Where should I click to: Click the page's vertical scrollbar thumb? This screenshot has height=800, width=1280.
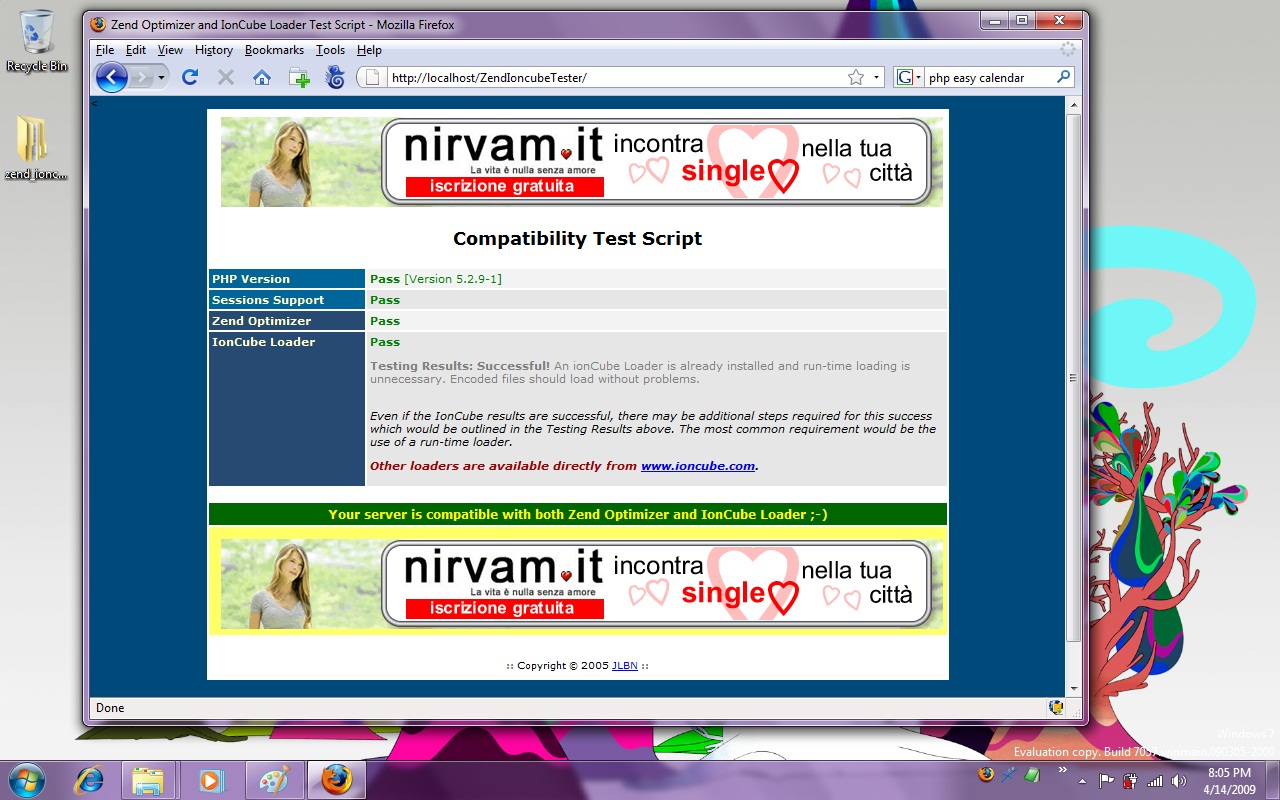coord(1074,378)
